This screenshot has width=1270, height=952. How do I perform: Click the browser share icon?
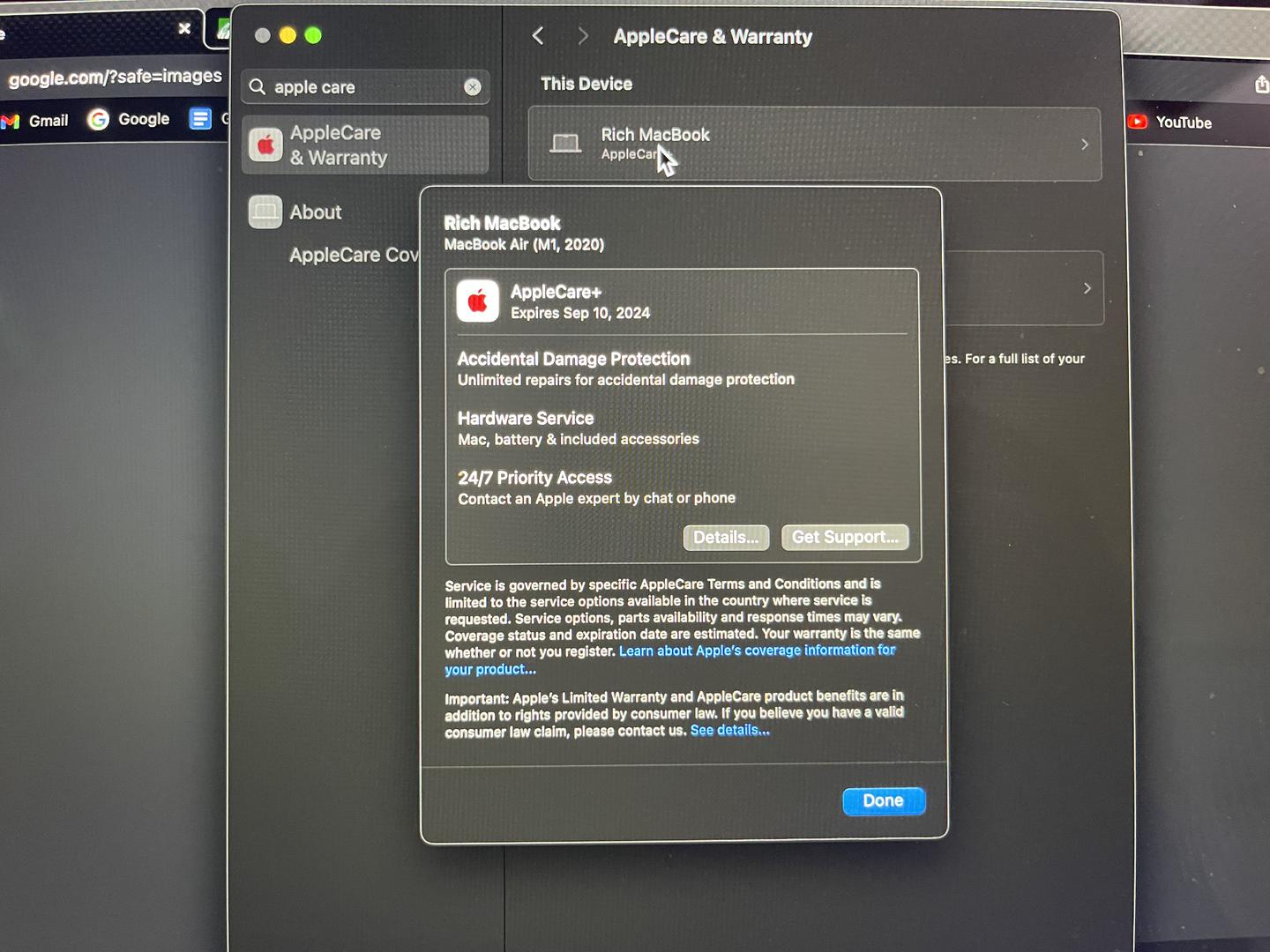tap(1262, 84)
